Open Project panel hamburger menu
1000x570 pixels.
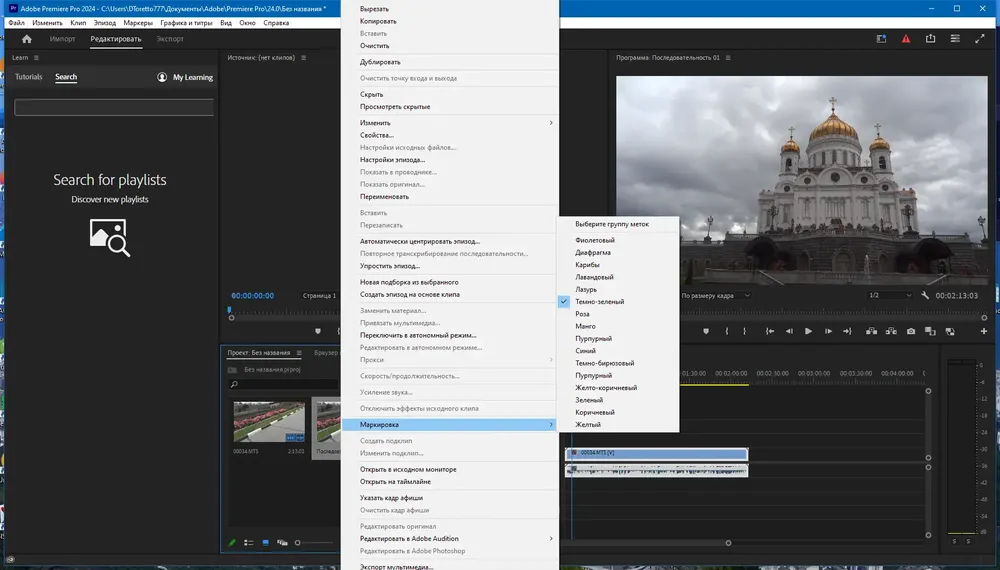click(298, 353)
